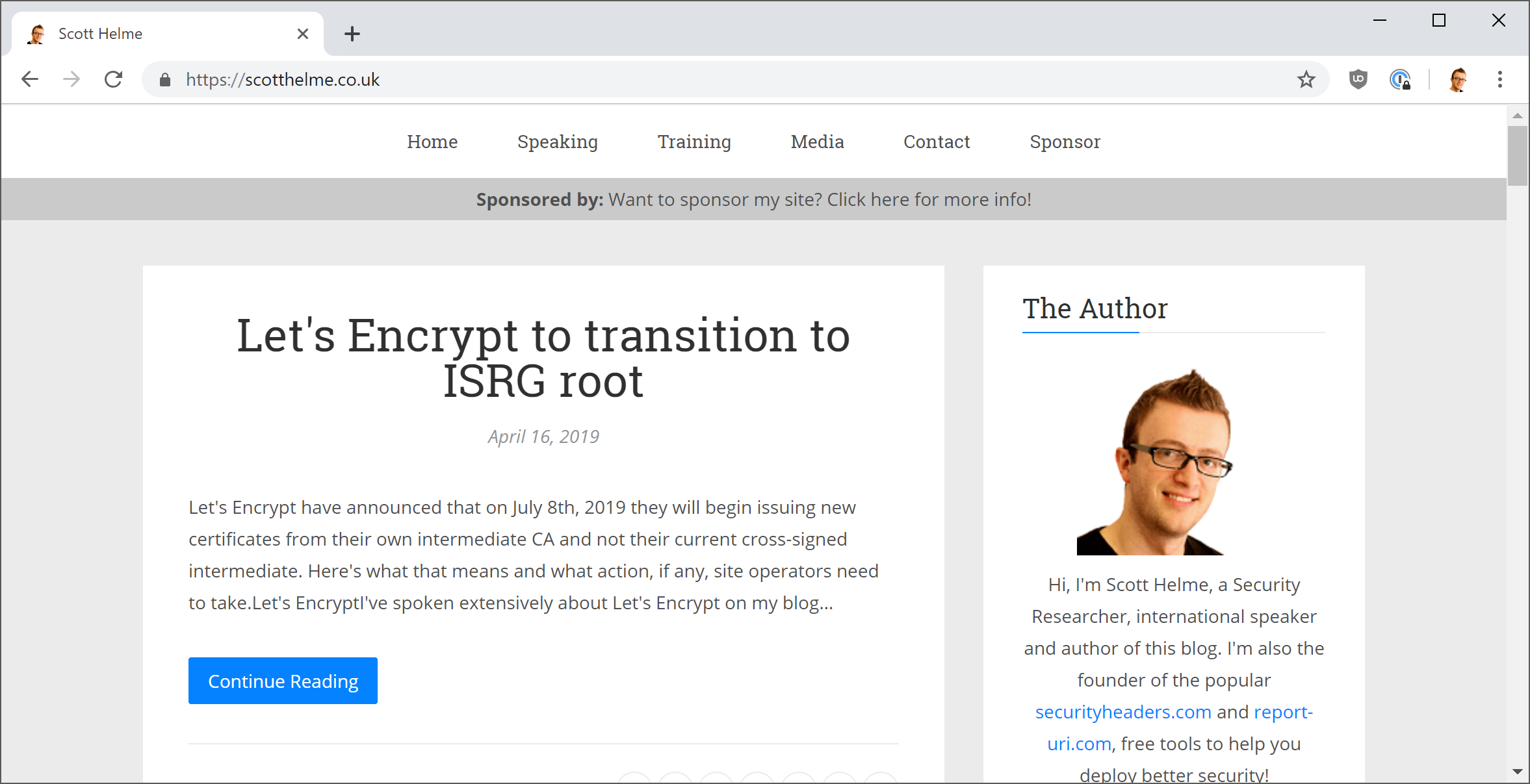This screenshot has width=1530, height=784.
Task: Reload the current page
Action: click(x=114, y=79)
